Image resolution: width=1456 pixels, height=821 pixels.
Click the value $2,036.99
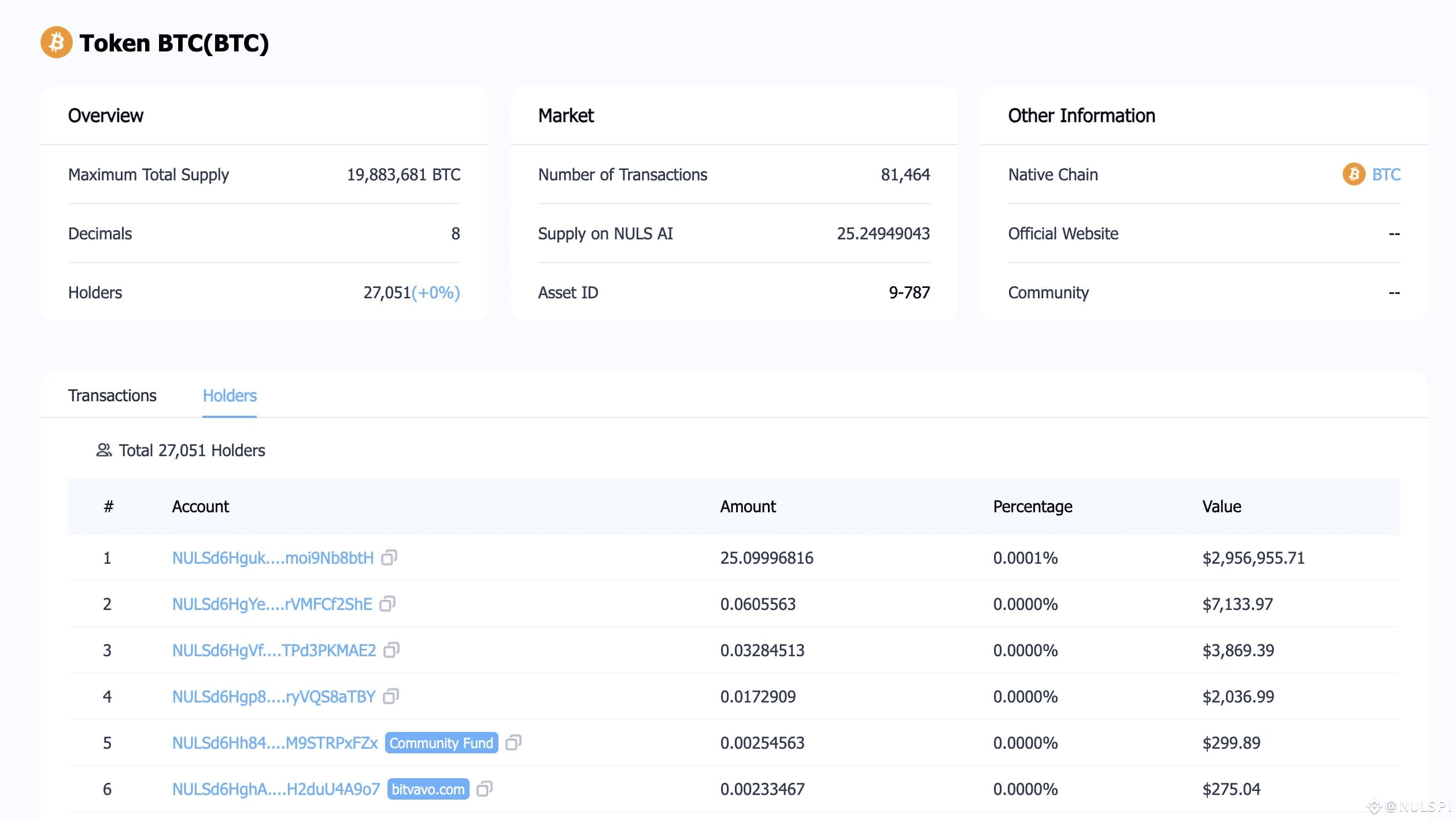click(1239, 697)
